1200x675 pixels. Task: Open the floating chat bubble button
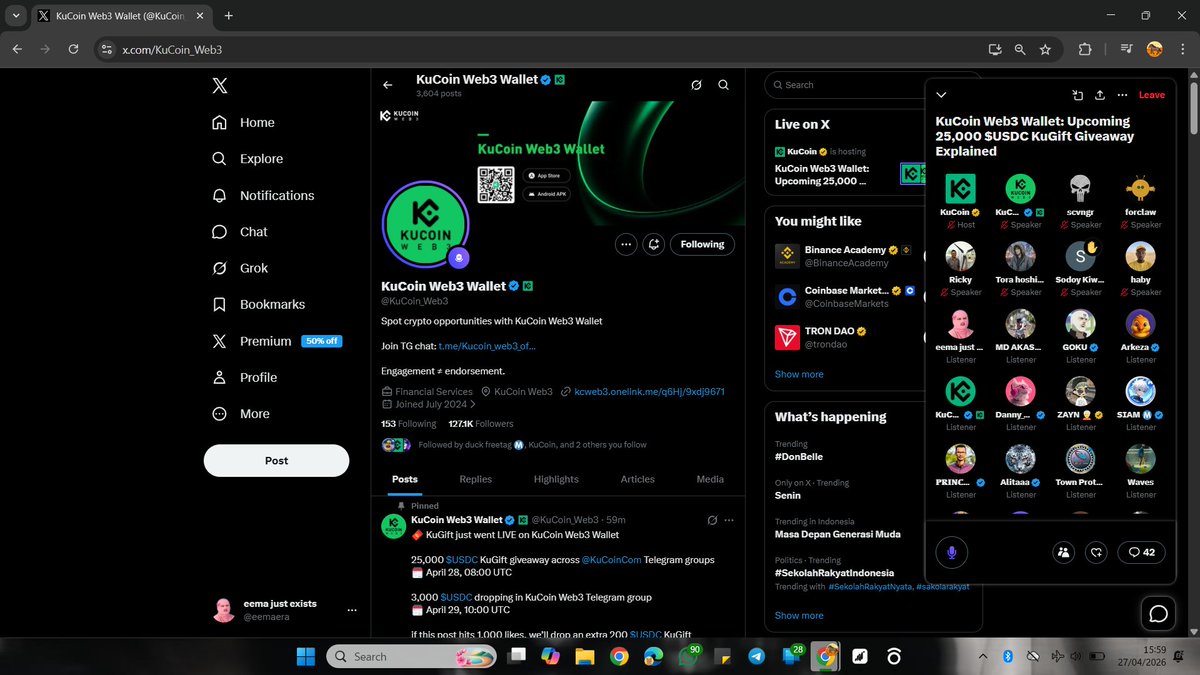1158,614
